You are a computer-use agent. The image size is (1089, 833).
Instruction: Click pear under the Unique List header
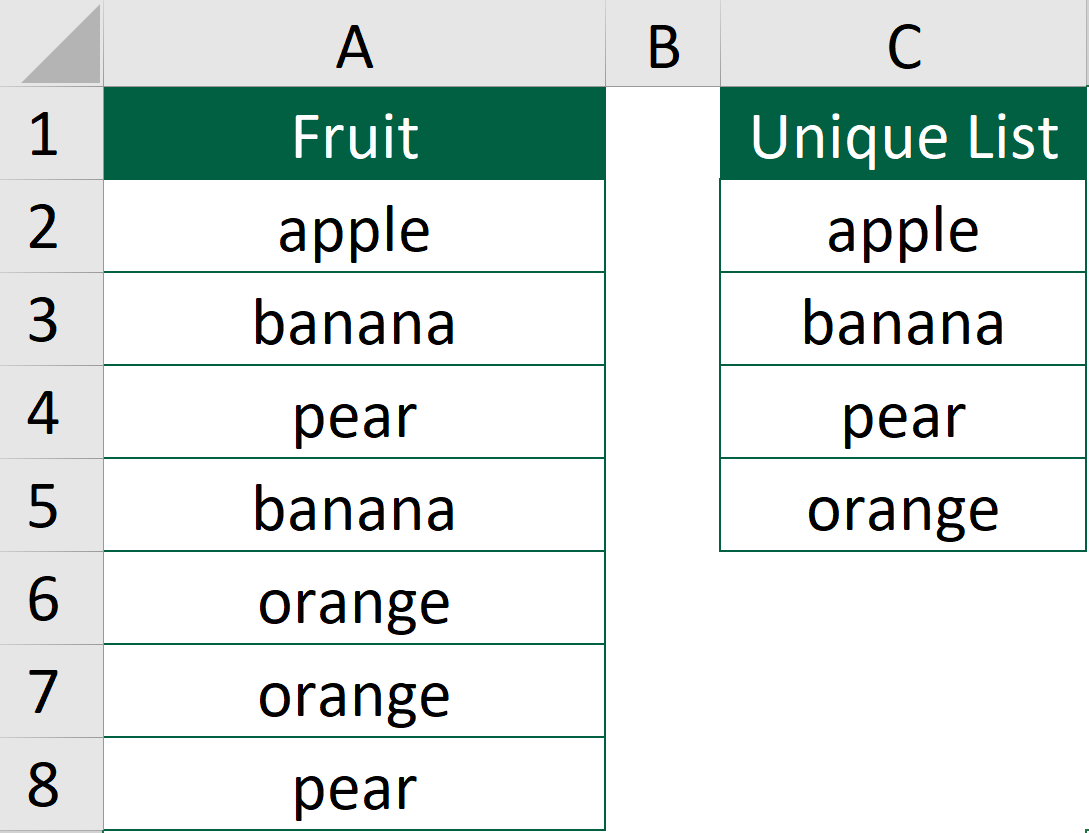[x=903, y=412]
